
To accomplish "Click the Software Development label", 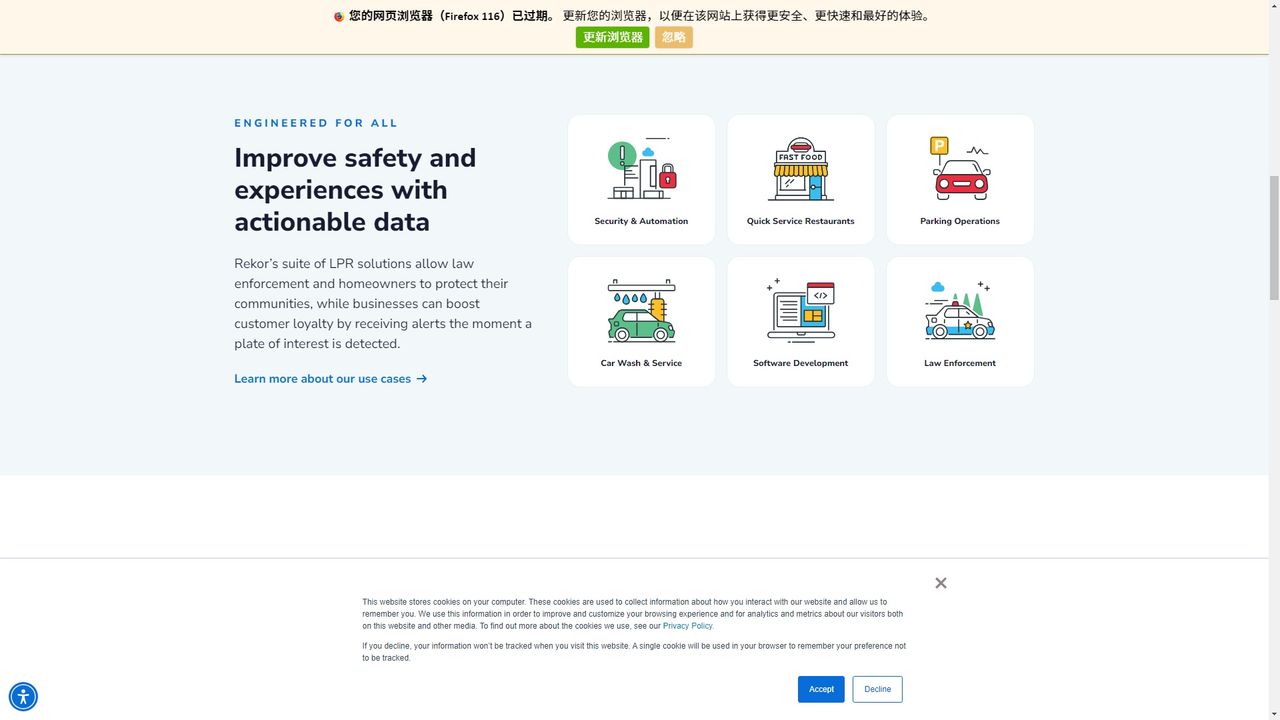I will tap(801, 363).
